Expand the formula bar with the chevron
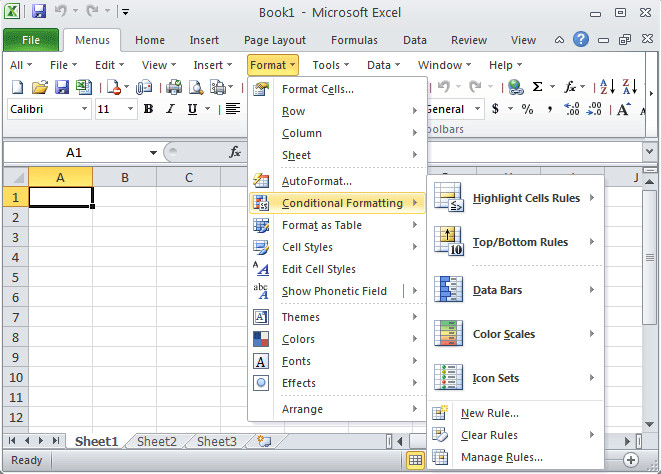661x474 pixels. (650, 151)
